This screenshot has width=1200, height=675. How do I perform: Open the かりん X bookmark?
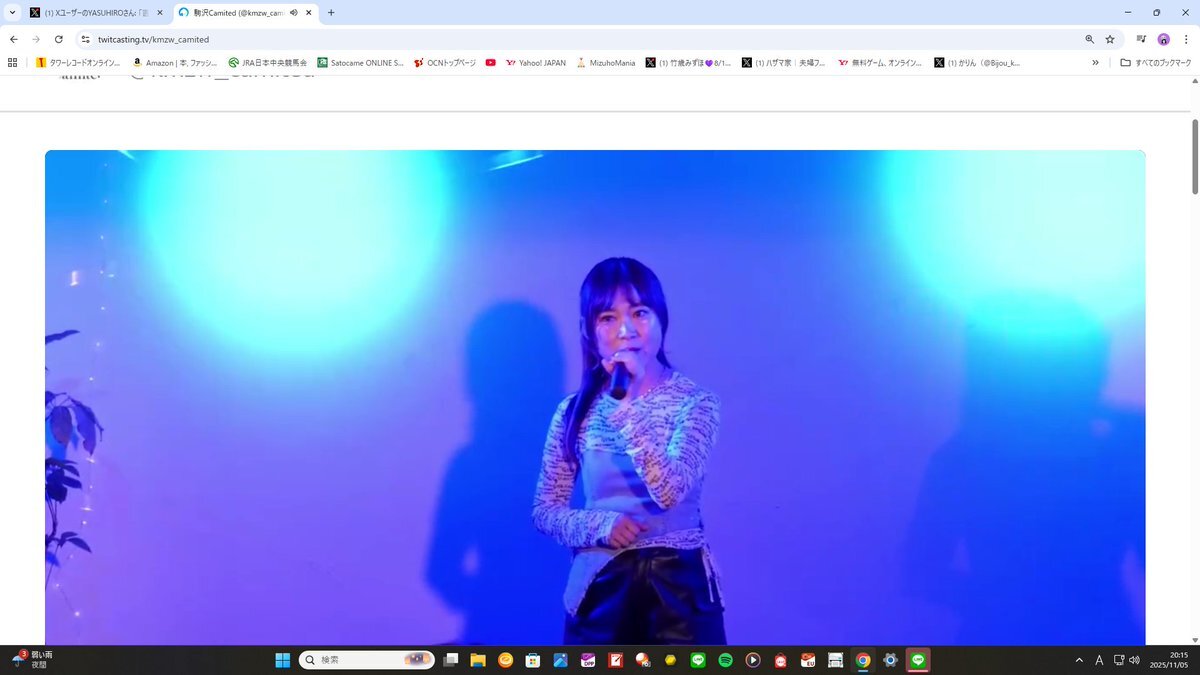tap(977, 62)
